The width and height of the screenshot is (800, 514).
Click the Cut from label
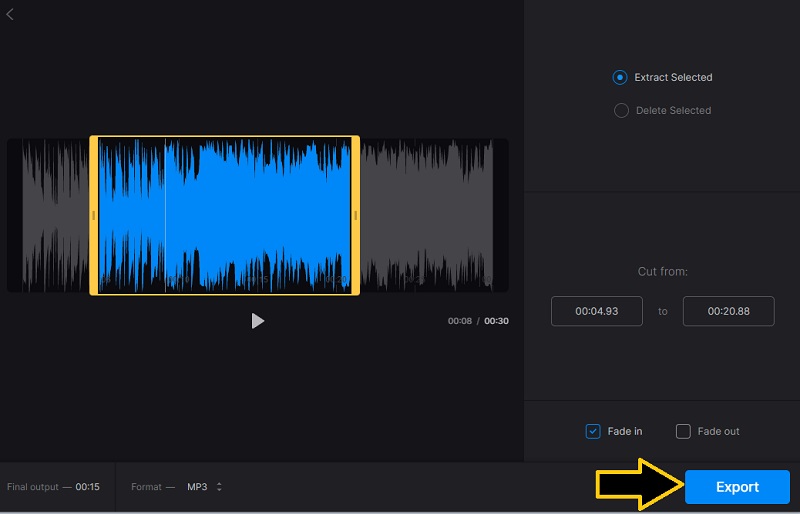click(x=662, y=272)
